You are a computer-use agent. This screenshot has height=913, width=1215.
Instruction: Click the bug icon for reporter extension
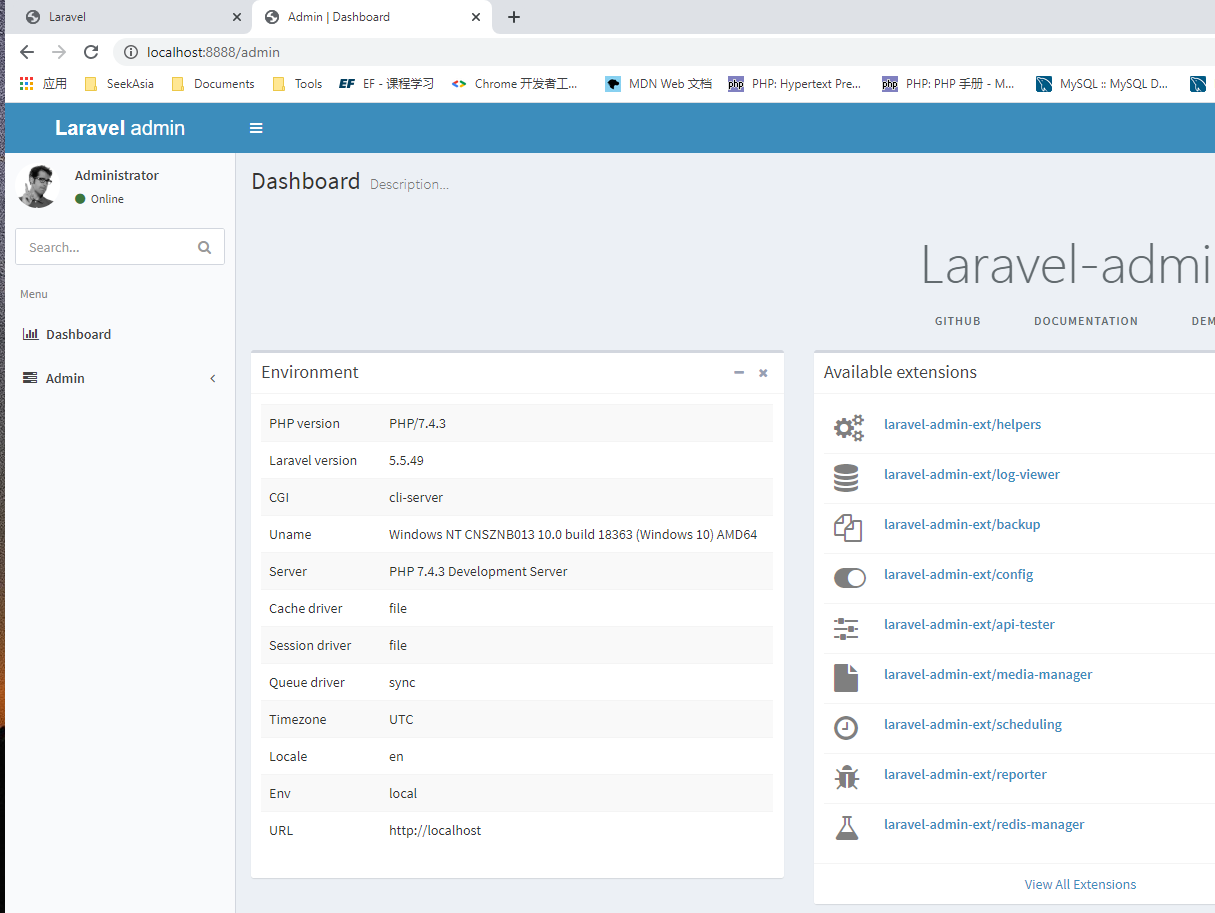(846, 778)
